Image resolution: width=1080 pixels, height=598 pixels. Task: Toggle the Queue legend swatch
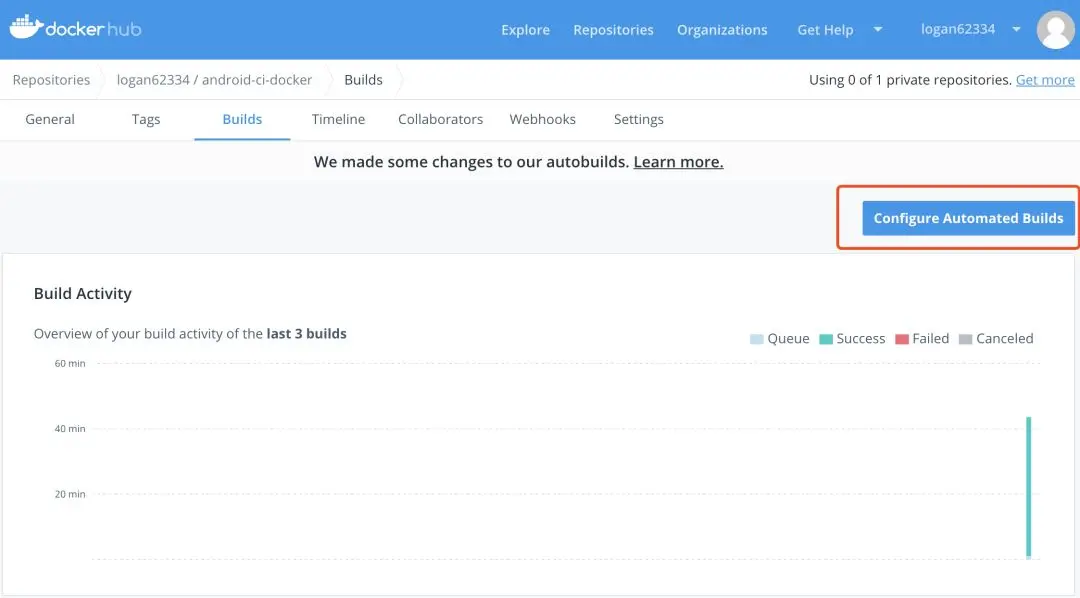pos(756,339)
